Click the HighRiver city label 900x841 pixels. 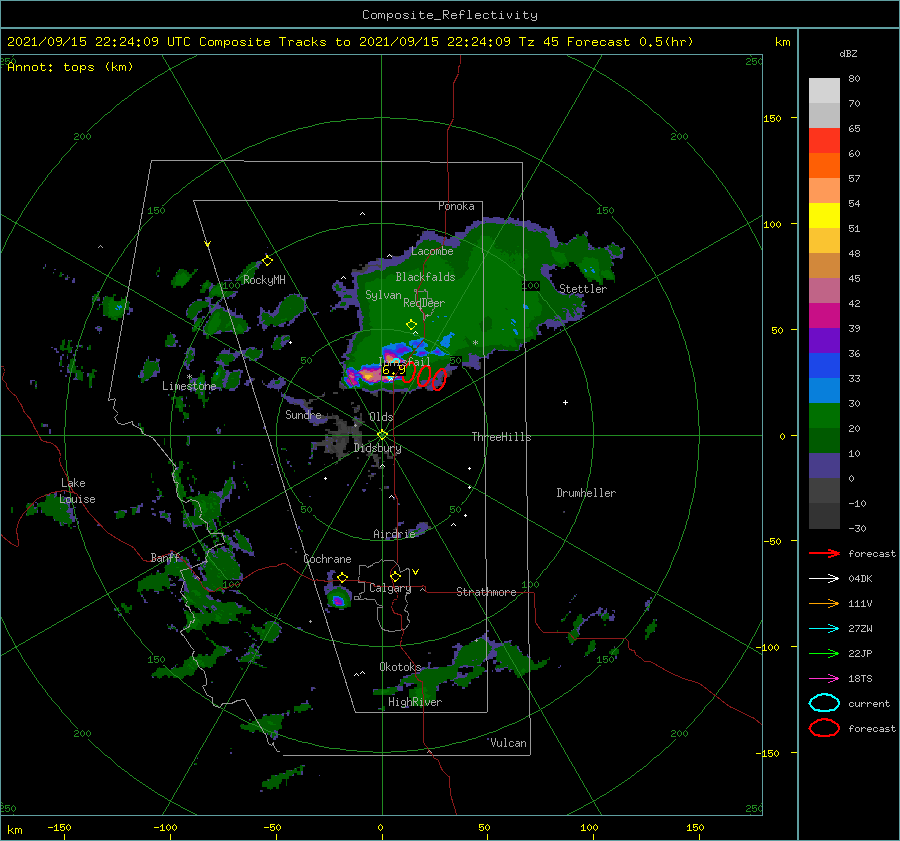414,702
